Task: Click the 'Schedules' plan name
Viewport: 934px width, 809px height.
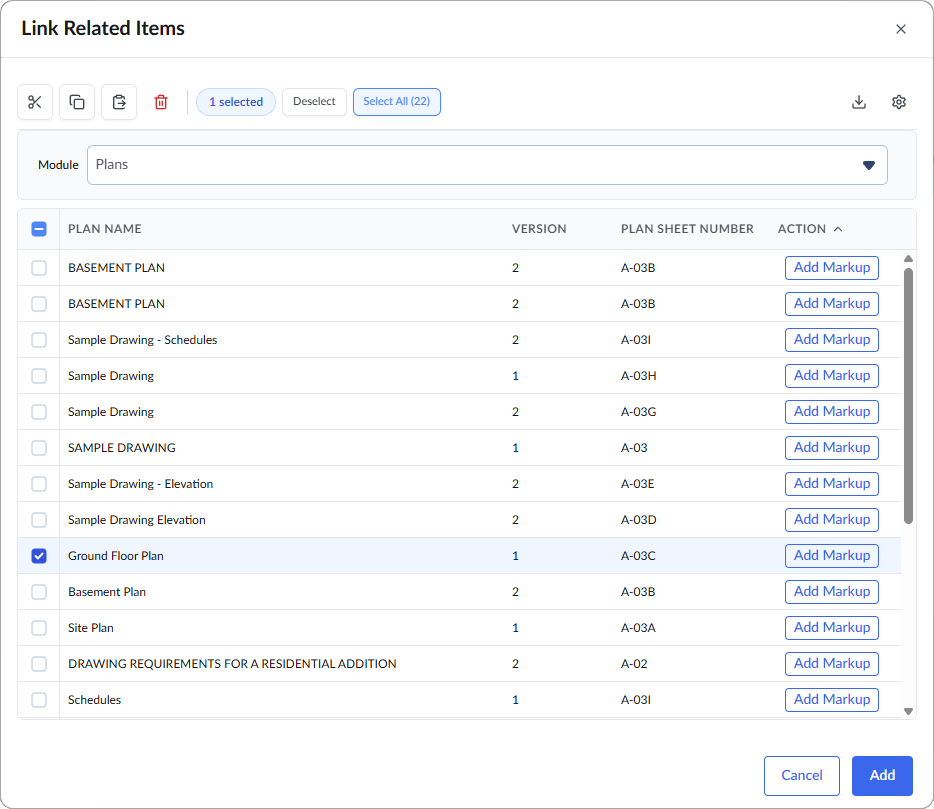Action: [94, 699]
